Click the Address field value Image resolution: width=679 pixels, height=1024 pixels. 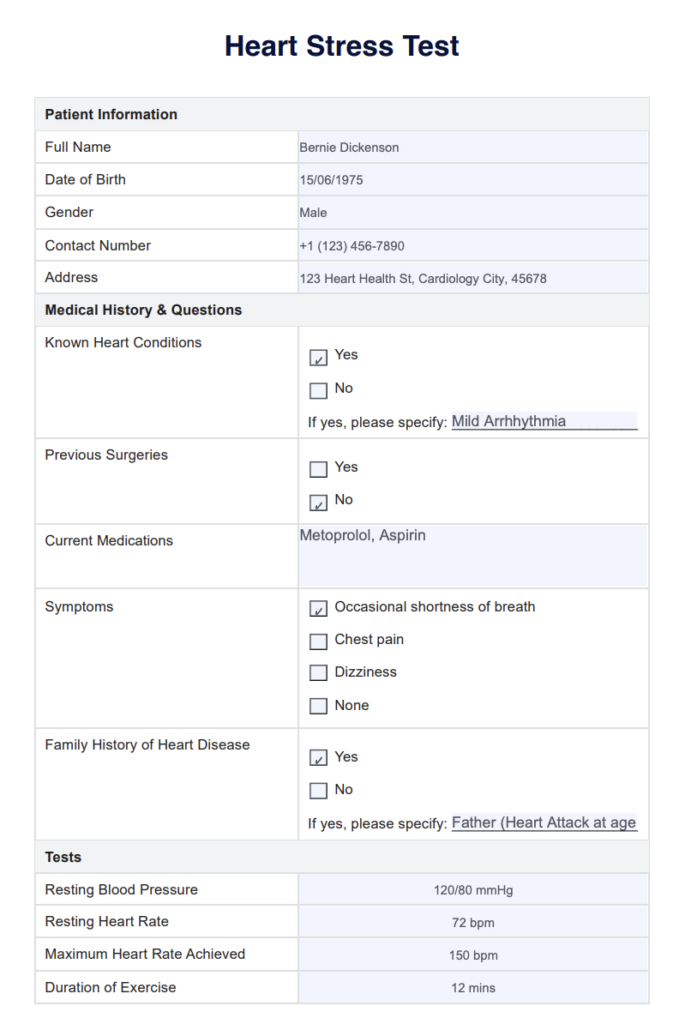[473, 279]
